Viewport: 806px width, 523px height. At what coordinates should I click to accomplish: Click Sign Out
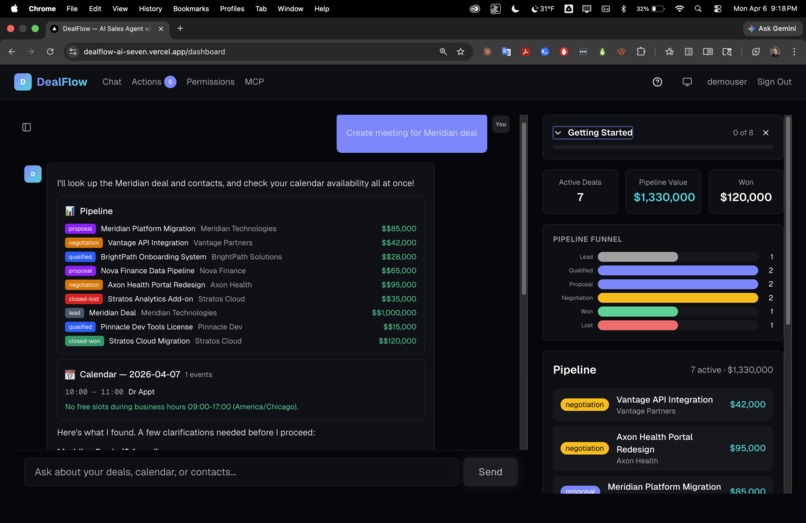774,82
